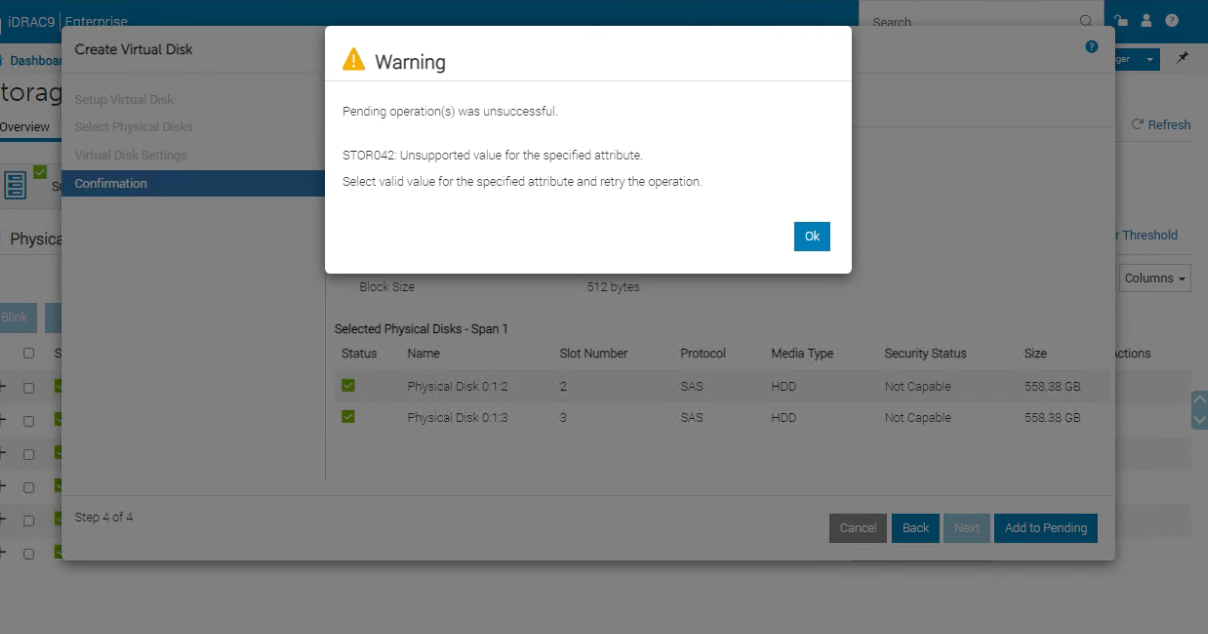Click the unlocked padlock icon in header
The width and height of the screenshot is (1208, 634).
1121,20
